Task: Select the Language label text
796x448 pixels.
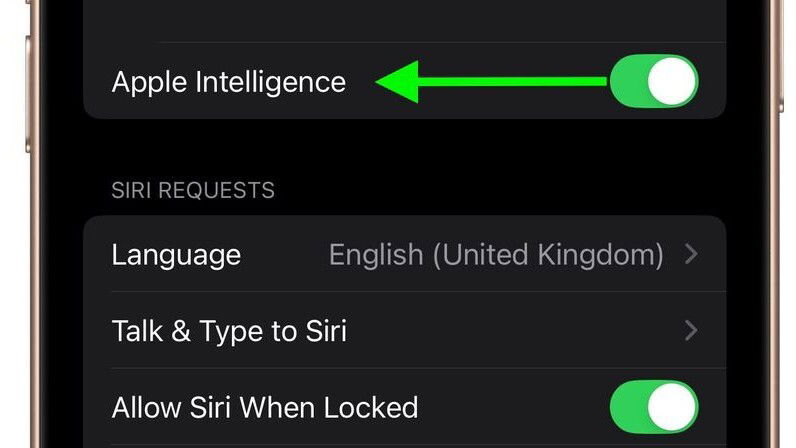Action: pos(176,255)
